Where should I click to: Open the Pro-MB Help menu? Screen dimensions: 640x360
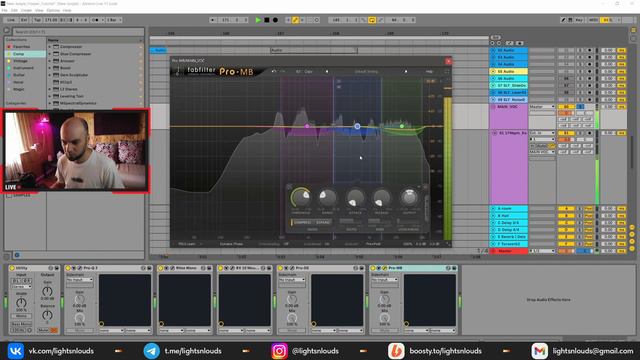click(x=429, y=71)
